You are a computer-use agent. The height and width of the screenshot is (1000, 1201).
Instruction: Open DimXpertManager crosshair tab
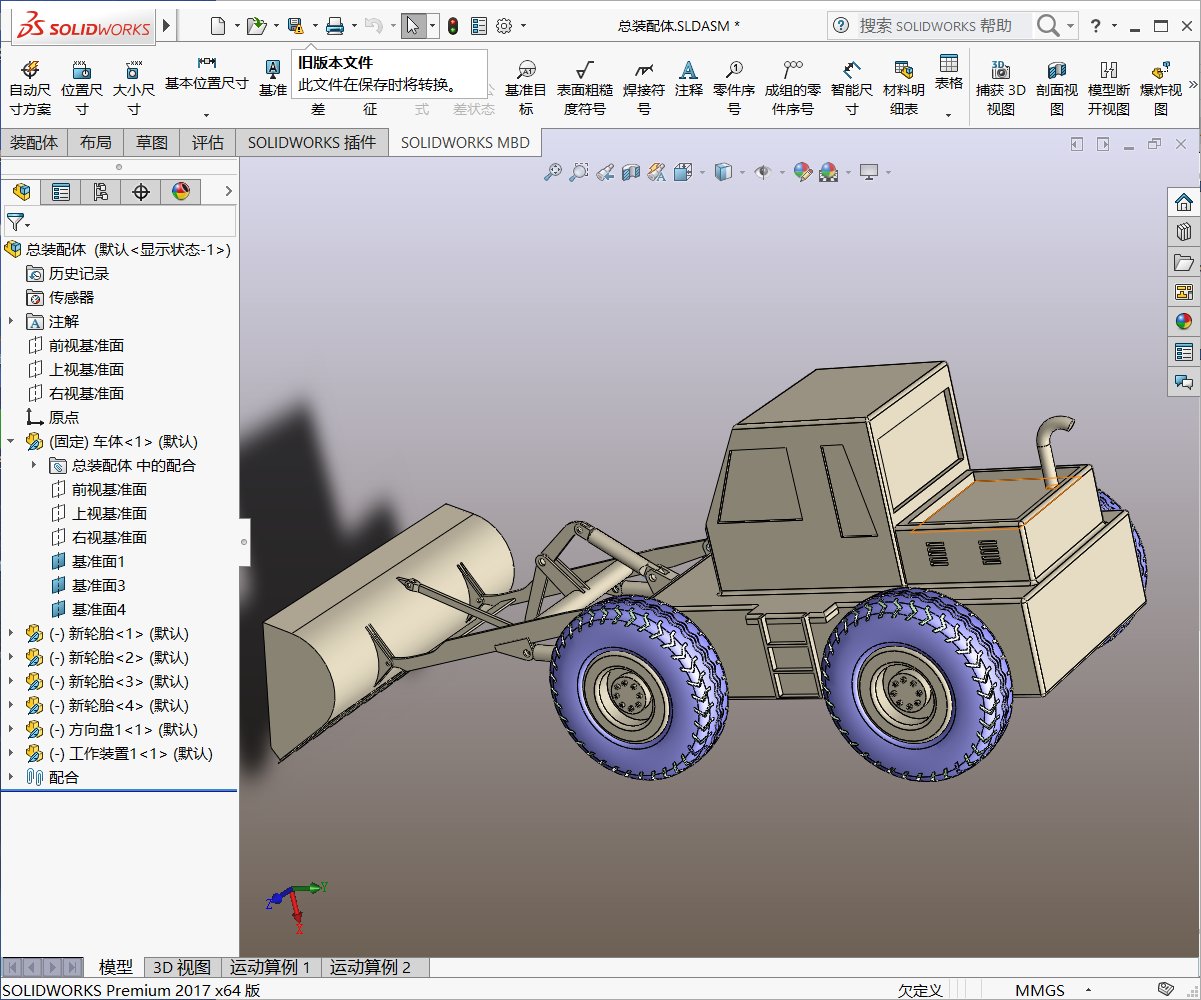pyautogui.click(x=141, y=191)
